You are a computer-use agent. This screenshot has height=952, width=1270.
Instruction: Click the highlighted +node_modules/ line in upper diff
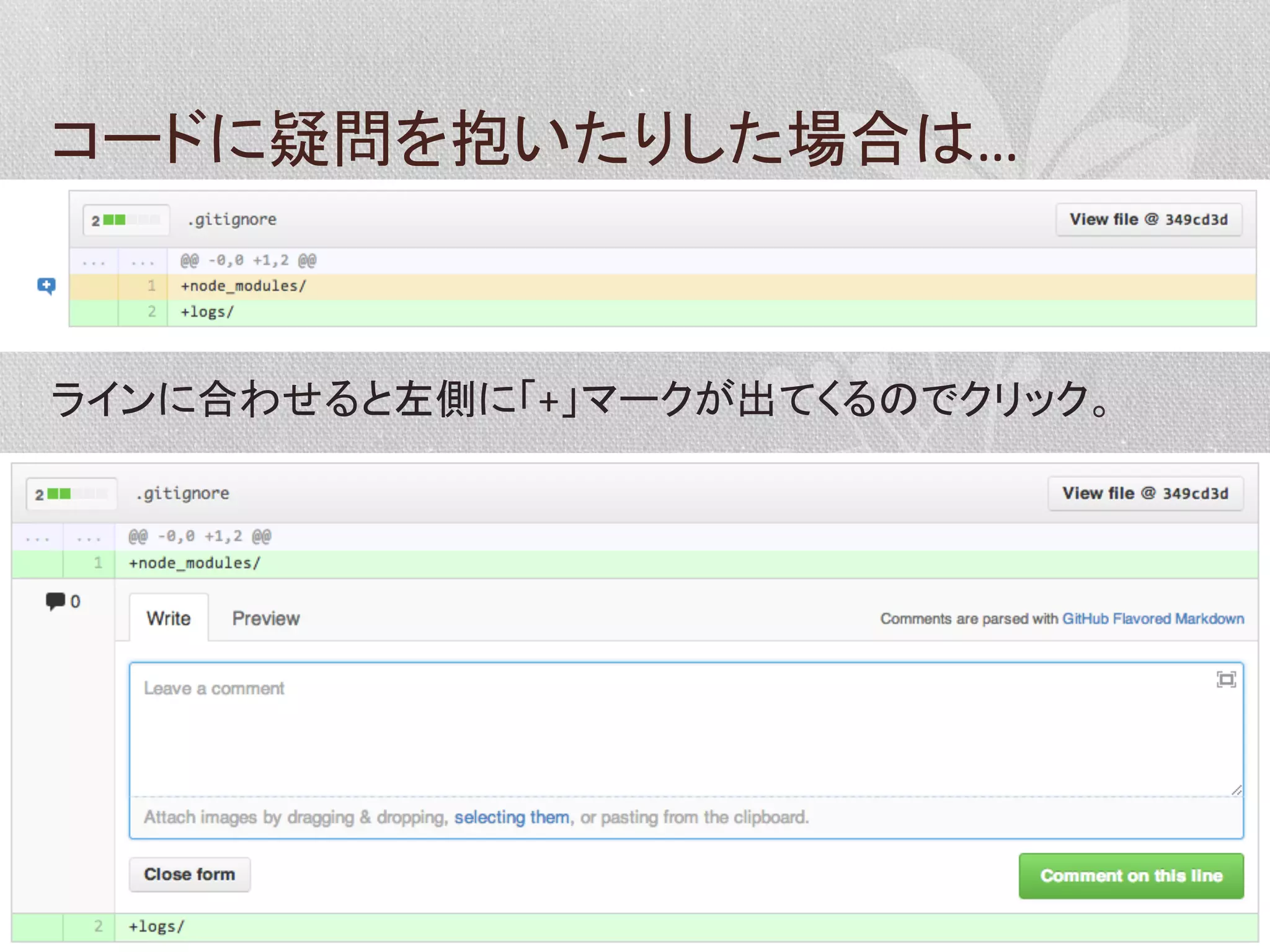click(x=662, y=286)
